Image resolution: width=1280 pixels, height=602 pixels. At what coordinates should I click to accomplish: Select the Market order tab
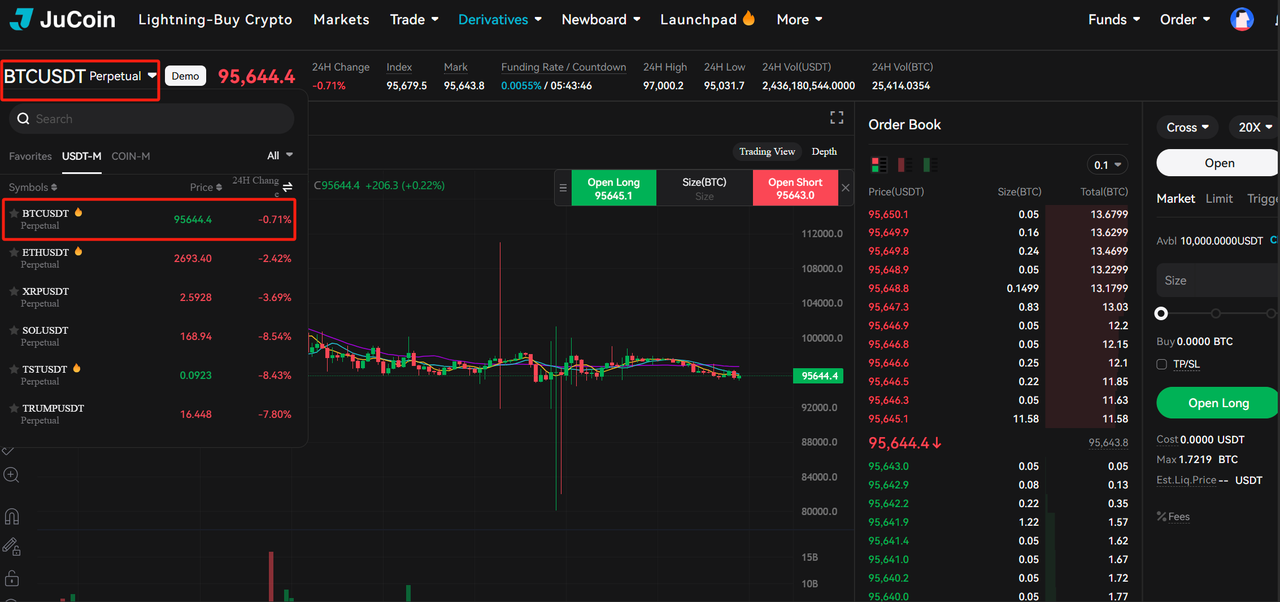tap(1176, 199)
